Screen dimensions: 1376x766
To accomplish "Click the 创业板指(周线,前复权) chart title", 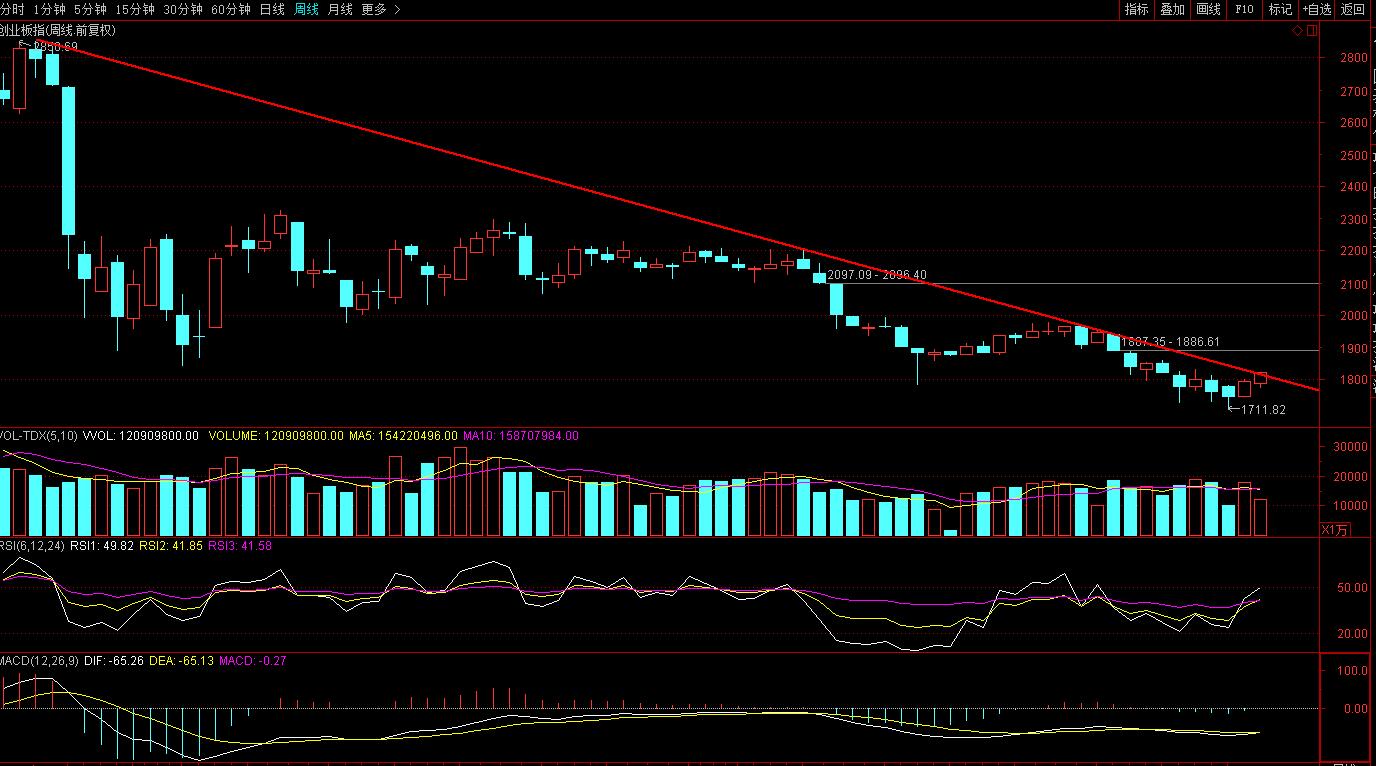I will [58, 31].
